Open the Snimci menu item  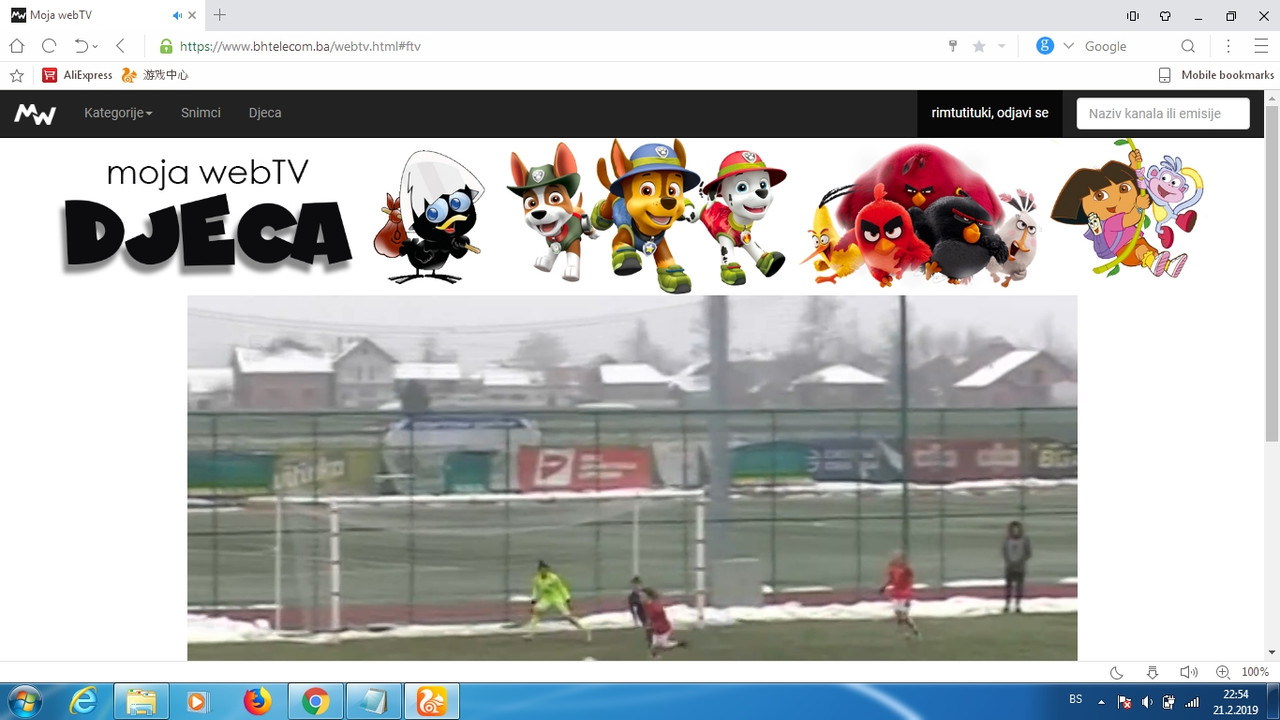click(201, 113)
